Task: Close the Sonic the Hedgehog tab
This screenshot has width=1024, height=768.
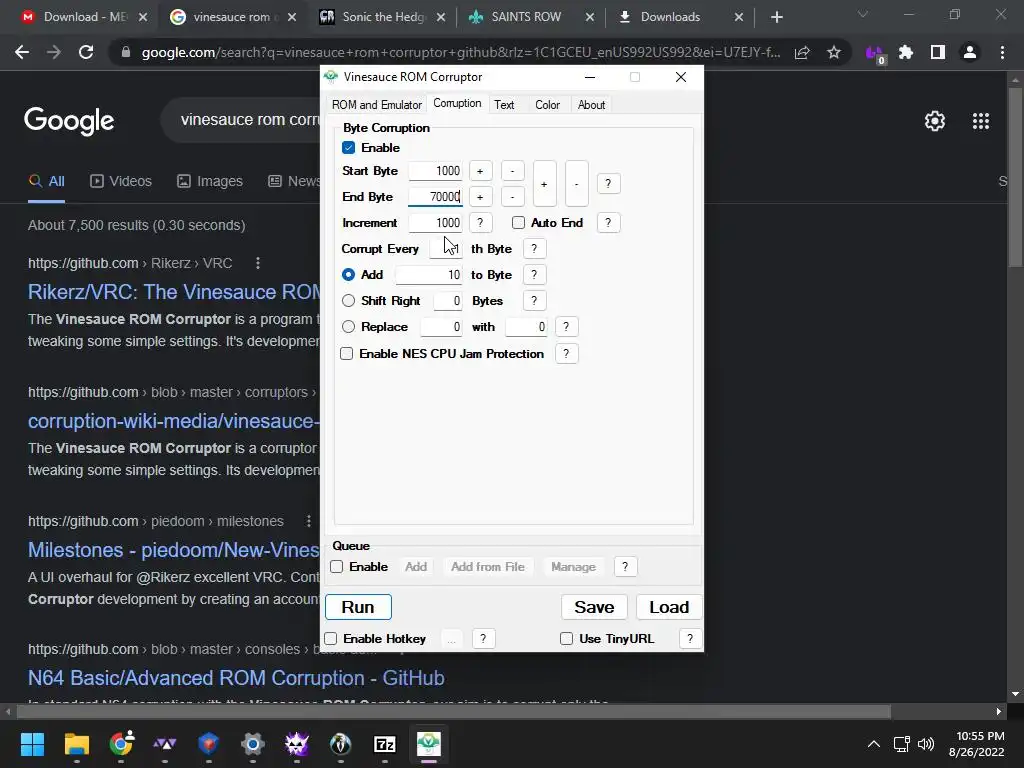Action: [441, 17]
